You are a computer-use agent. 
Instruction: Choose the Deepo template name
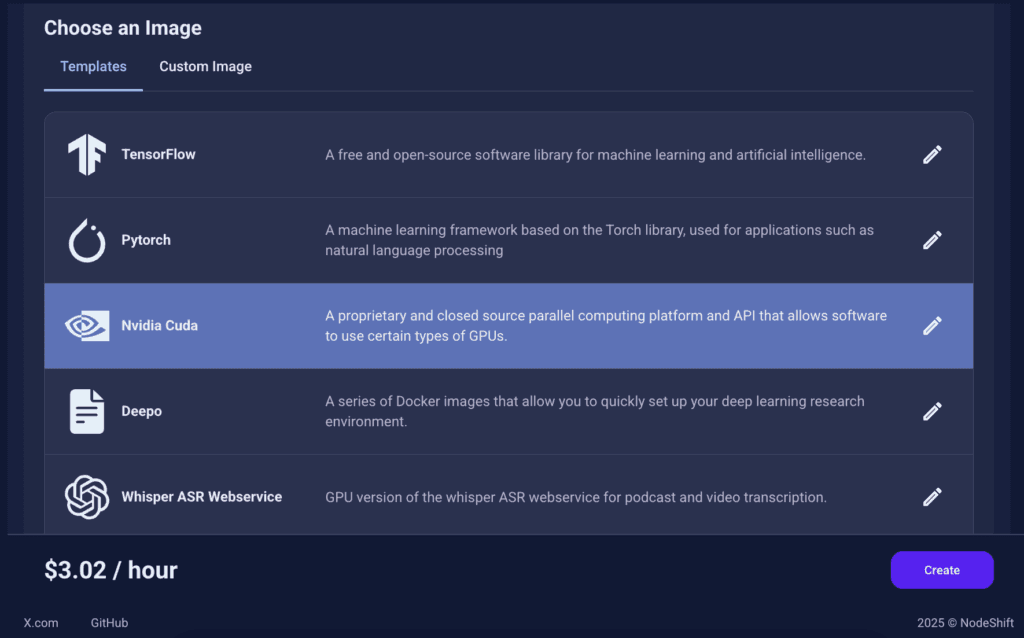142,411
